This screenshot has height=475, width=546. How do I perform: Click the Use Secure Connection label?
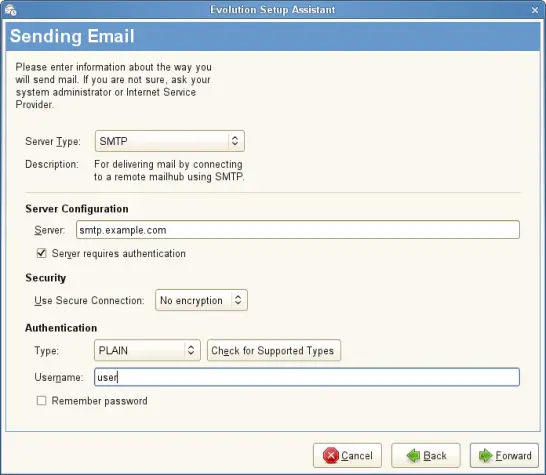coord(89,300)
